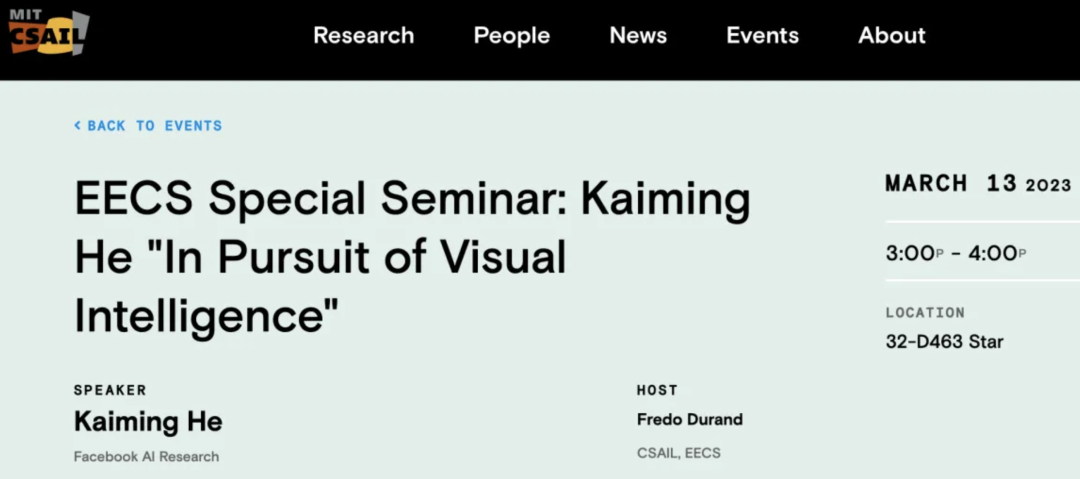The height and width of the screenshot is (479, 1080).
Task: Click speaker name Kaiming He
Action: (148, 422)
